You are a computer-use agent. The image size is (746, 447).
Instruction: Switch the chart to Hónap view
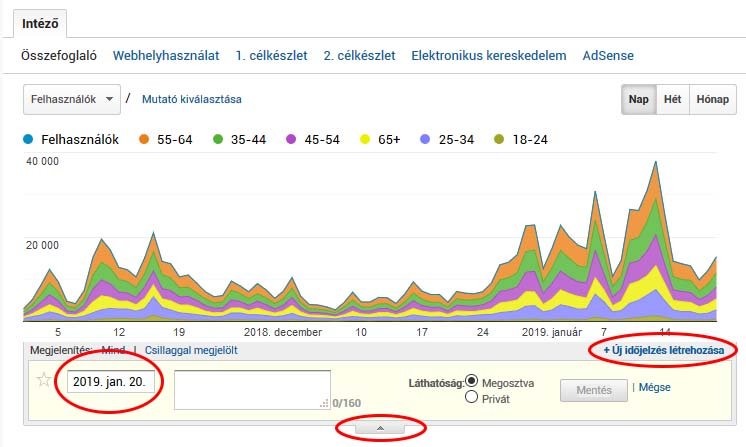coord(712,100)
